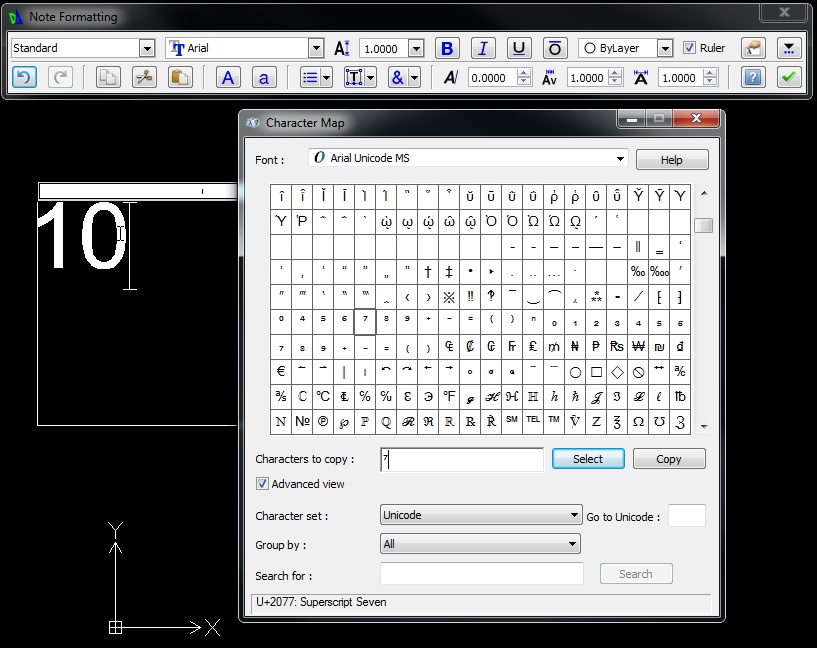Click the Paste clipboard icon

(x=180, y=78)
